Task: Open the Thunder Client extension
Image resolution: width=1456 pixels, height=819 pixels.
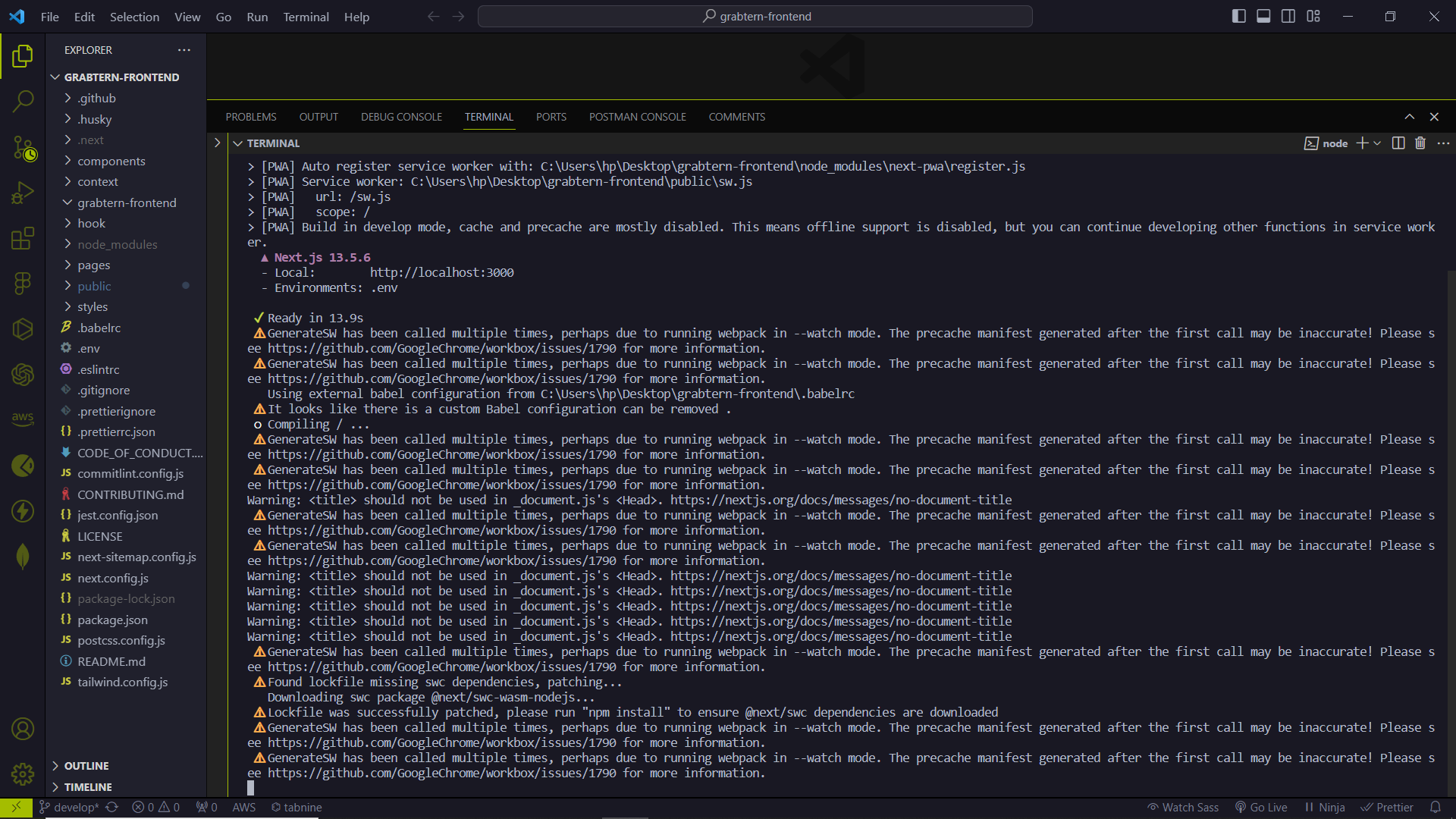Action: click(24, 511)
